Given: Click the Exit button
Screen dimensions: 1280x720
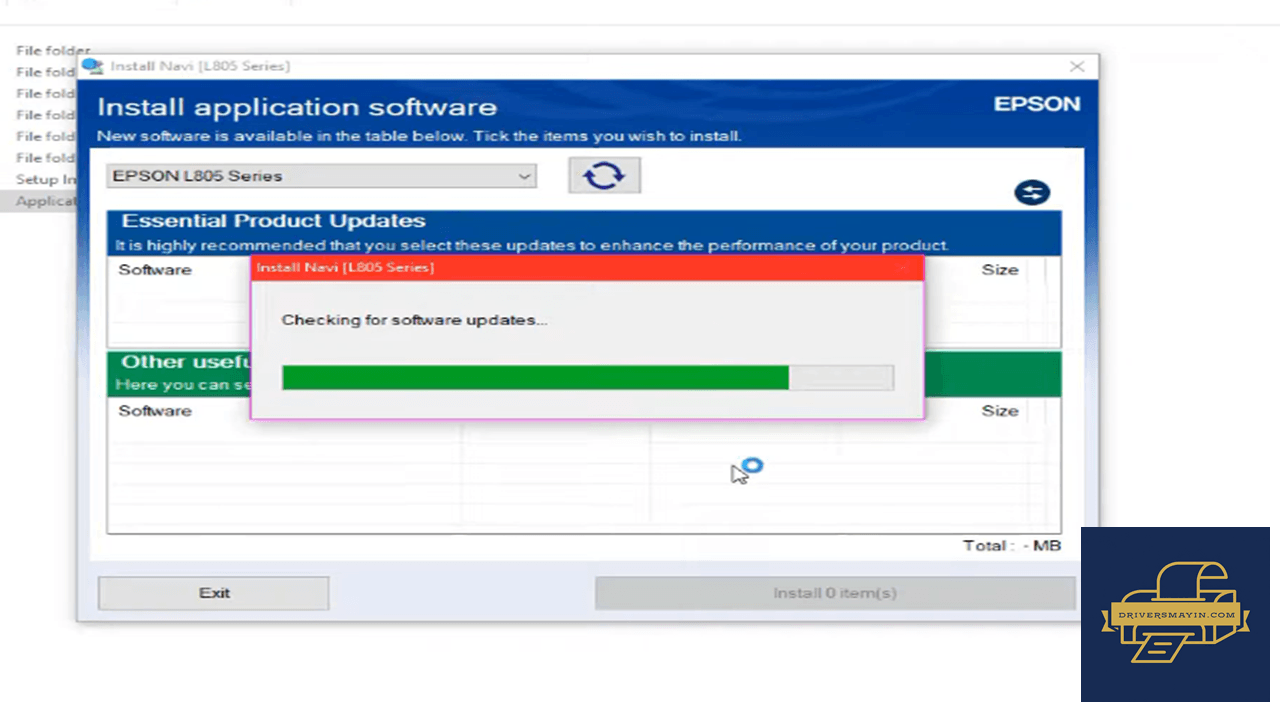Looking at the screenshot, I should click(x=214, y=593).
